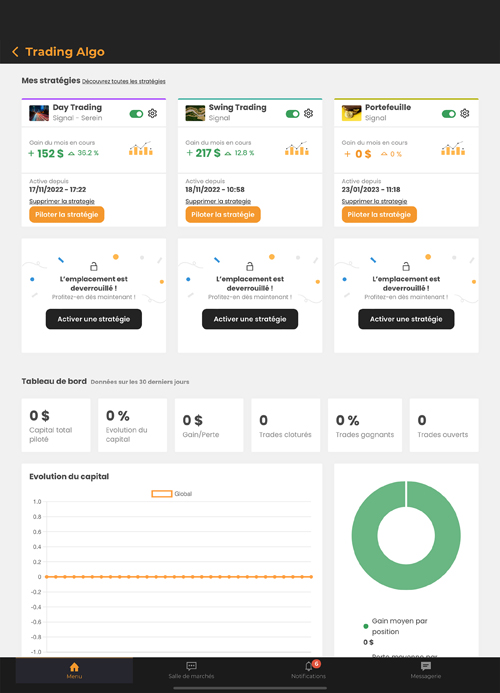Image resolution: width=500 pixels, height=693 pixels.
Task: Toggle the Global legend on capital chart
Action: (172, 494)
